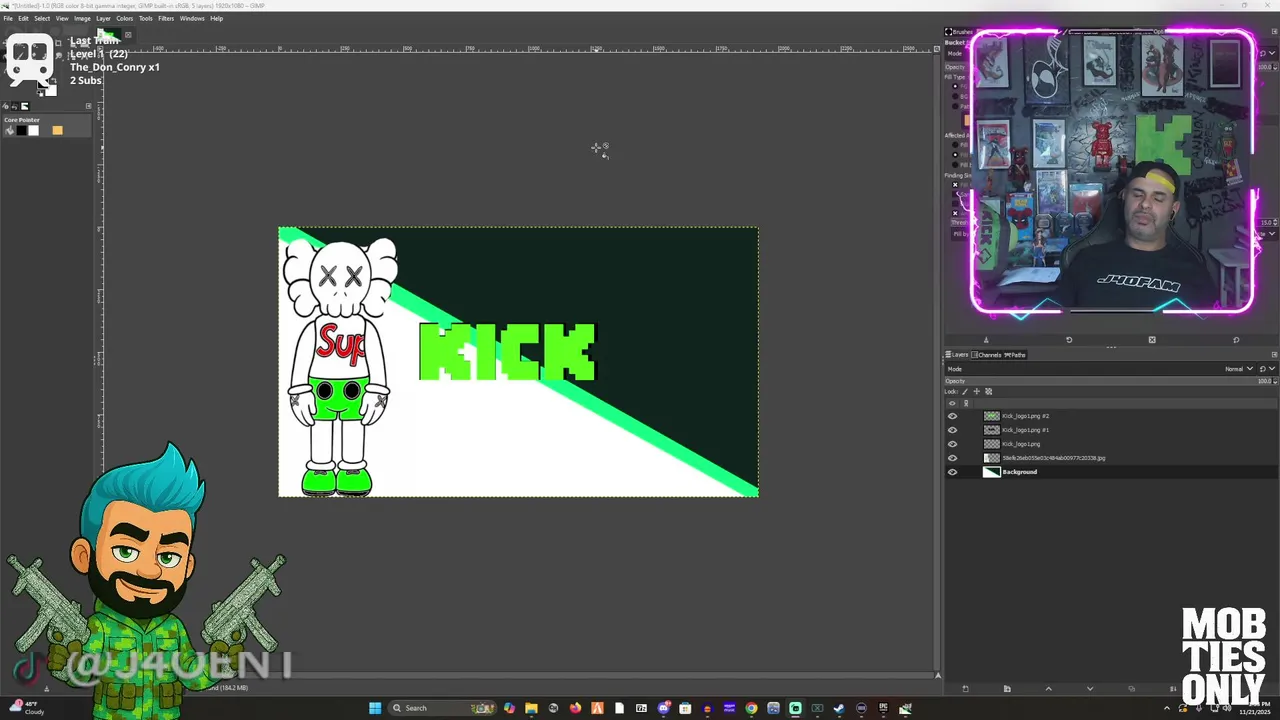
Task: Raise the selected layer one step
Action: (1048, 689)
